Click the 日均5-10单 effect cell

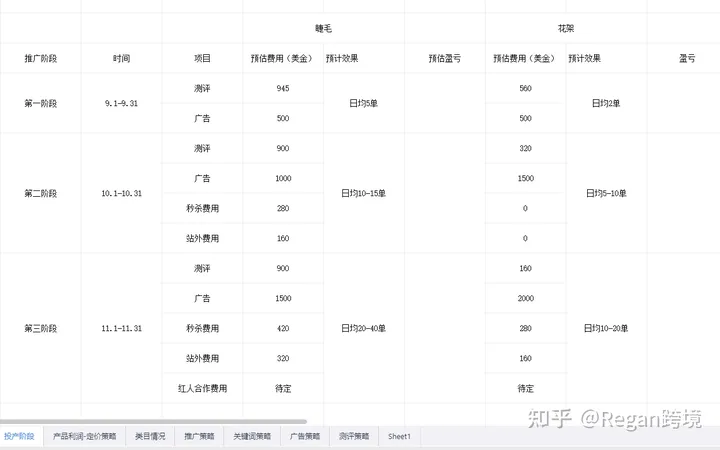click(x=605, y=193)
